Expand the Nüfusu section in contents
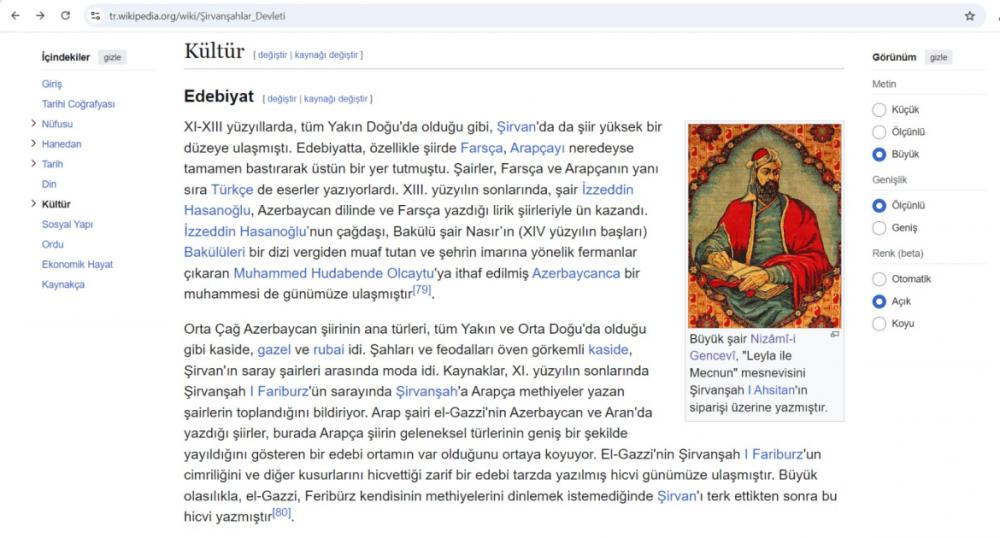 click(34, 124)
